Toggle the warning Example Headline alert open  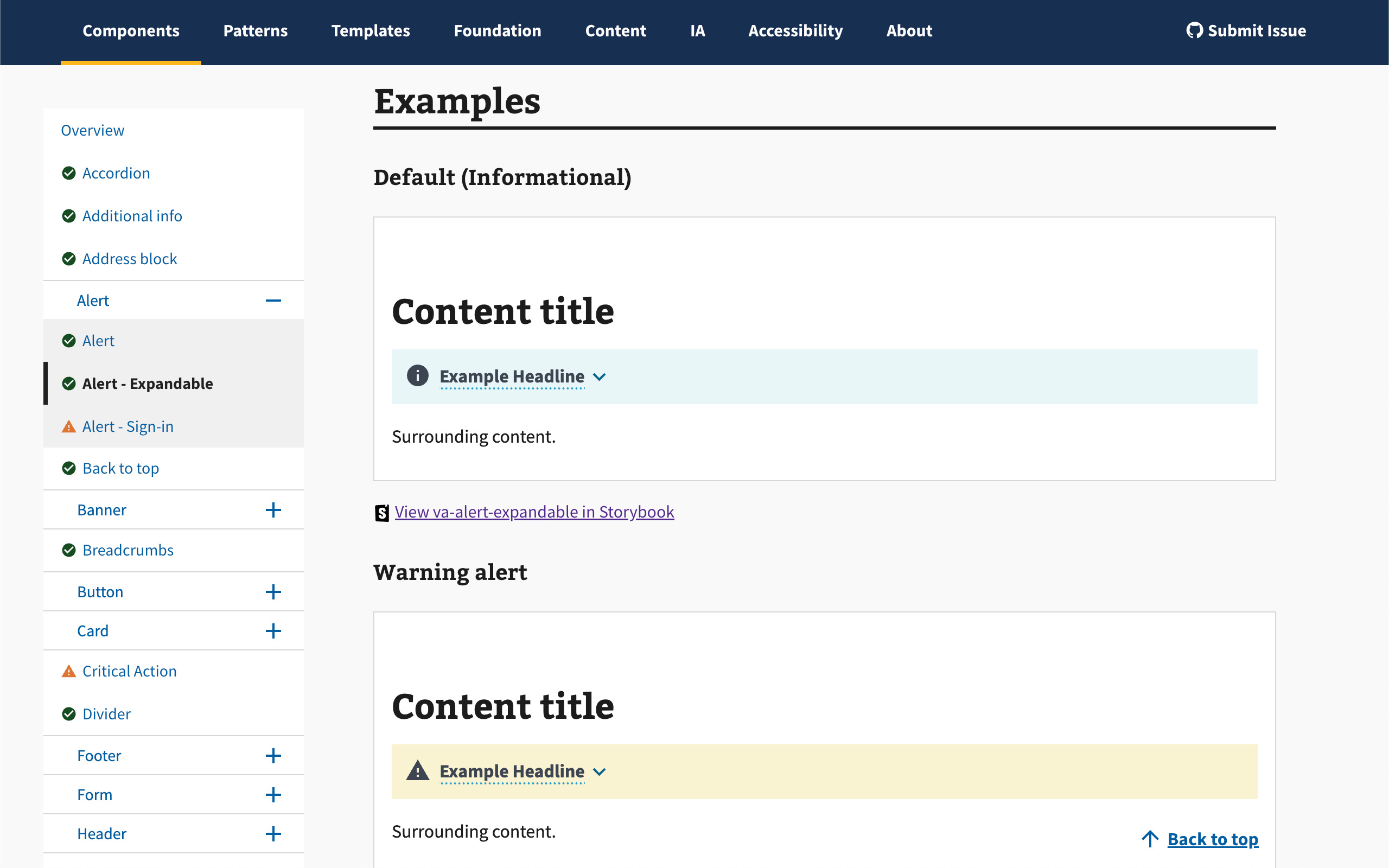(512, 771)
